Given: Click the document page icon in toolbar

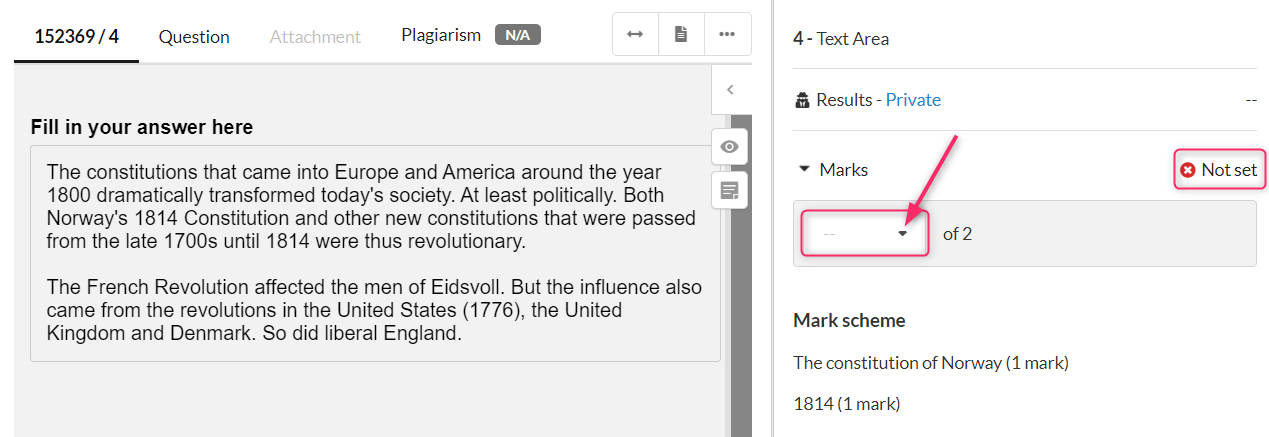Looking at the screenshot, I should 681,34.
